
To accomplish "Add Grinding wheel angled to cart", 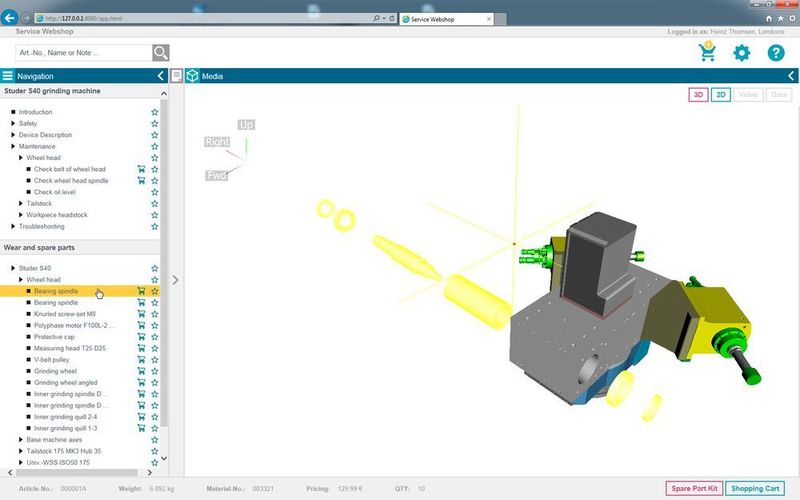I will point(141,383).
